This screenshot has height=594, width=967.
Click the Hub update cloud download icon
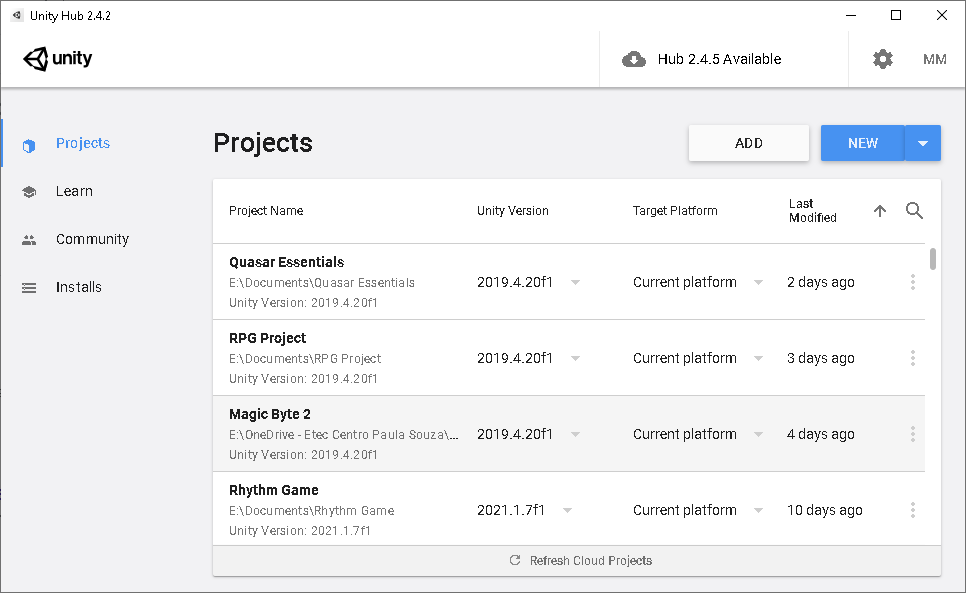pyautogui.click(x=634, y=59)
